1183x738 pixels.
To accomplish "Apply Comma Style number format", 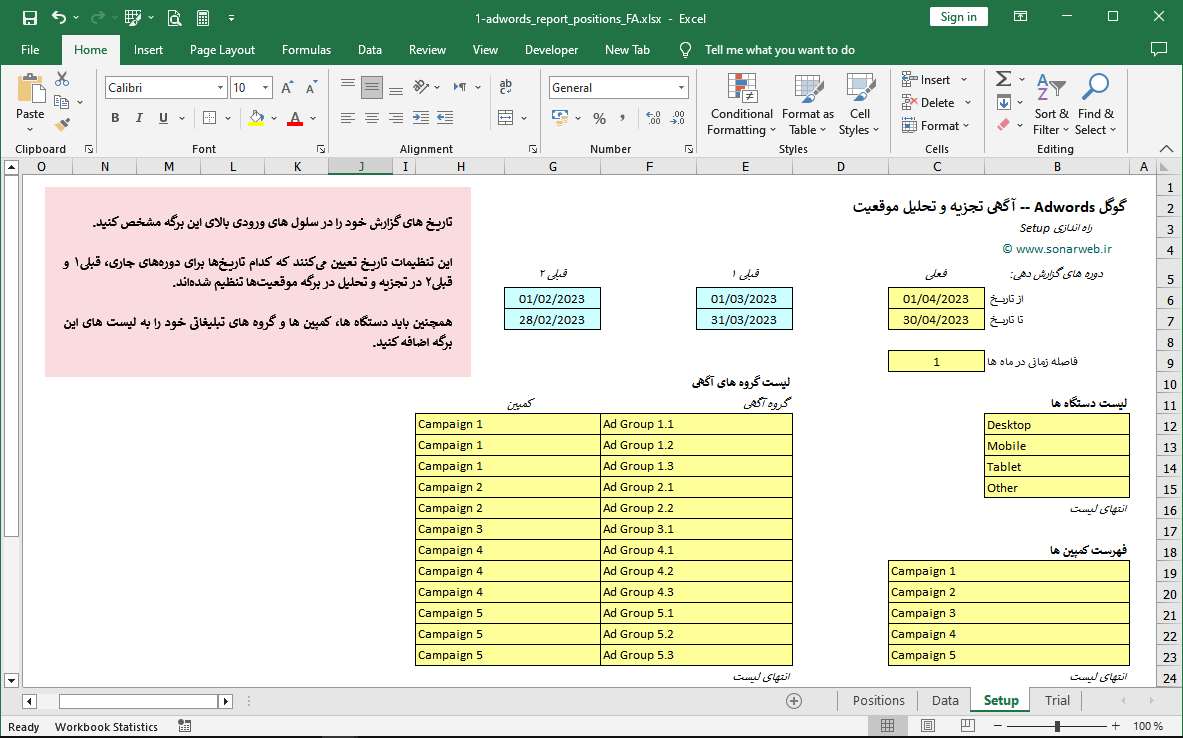I will pyautogui.click(x=622, y=118).
